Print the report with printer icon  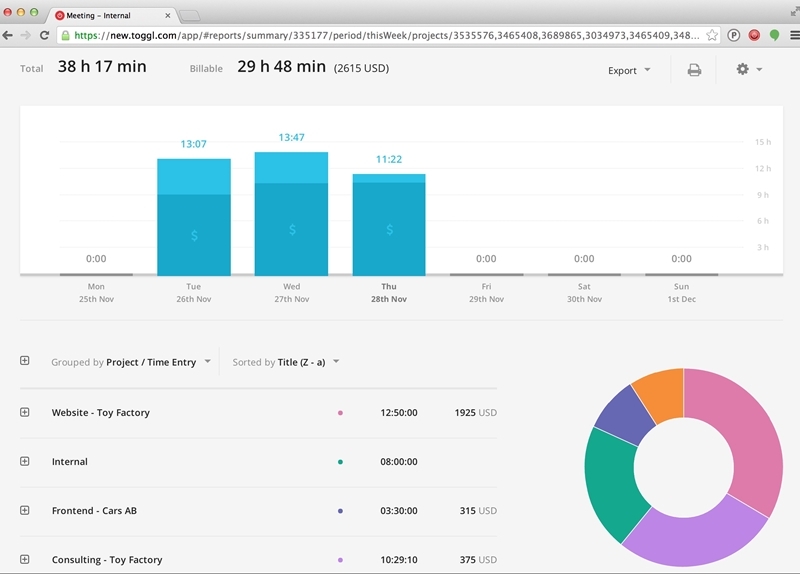[x=694, y=69]
